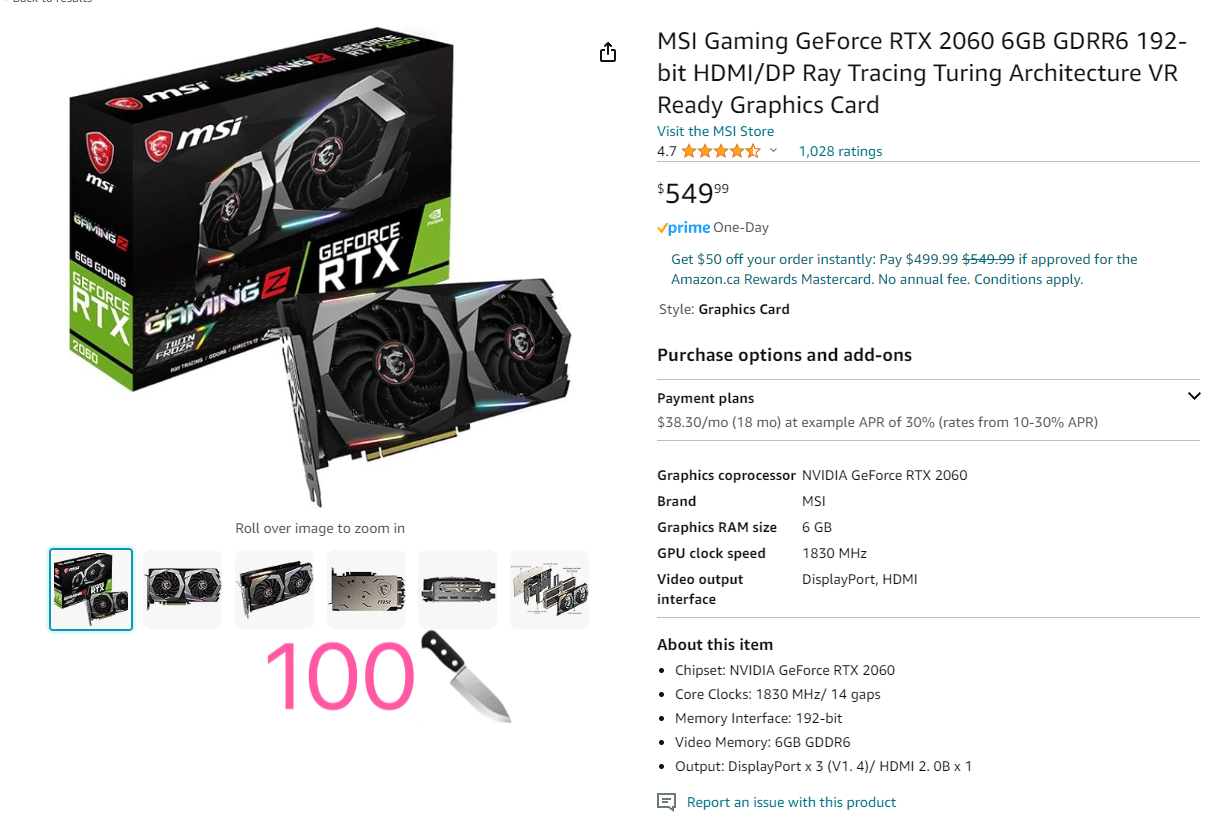Select the first boxed card thumbnail
This screenshot has height=820, width=1213.
click(91, 589)
